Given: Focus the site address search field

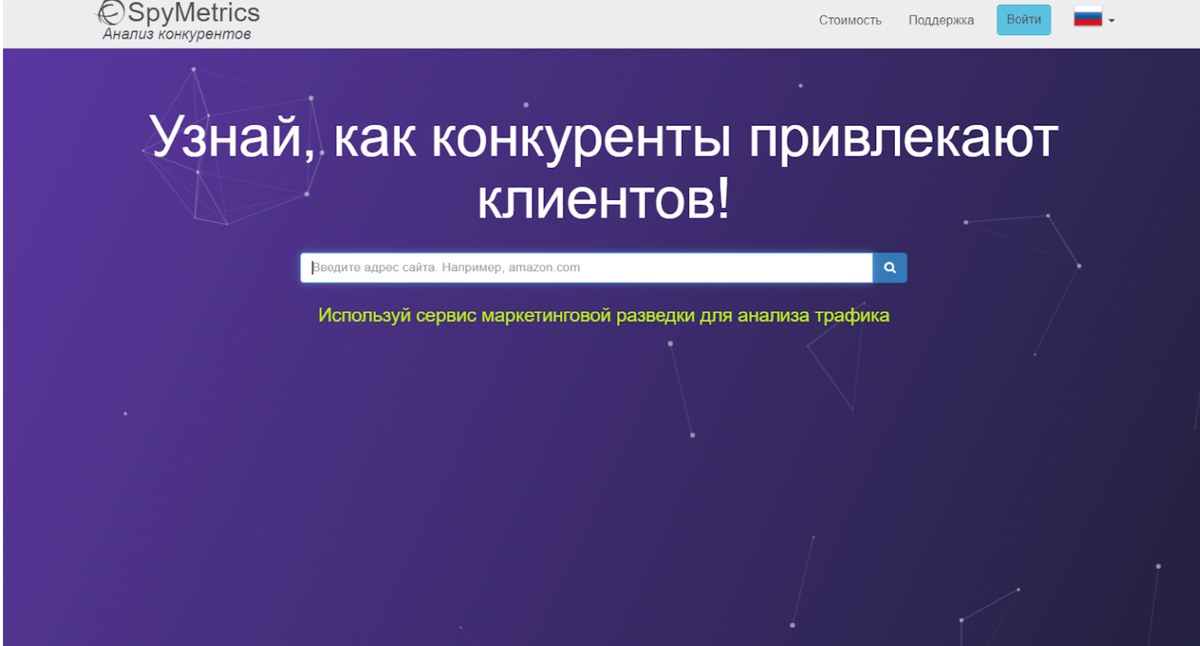Looking at the screenshot, I should click(x=587, y=268).
